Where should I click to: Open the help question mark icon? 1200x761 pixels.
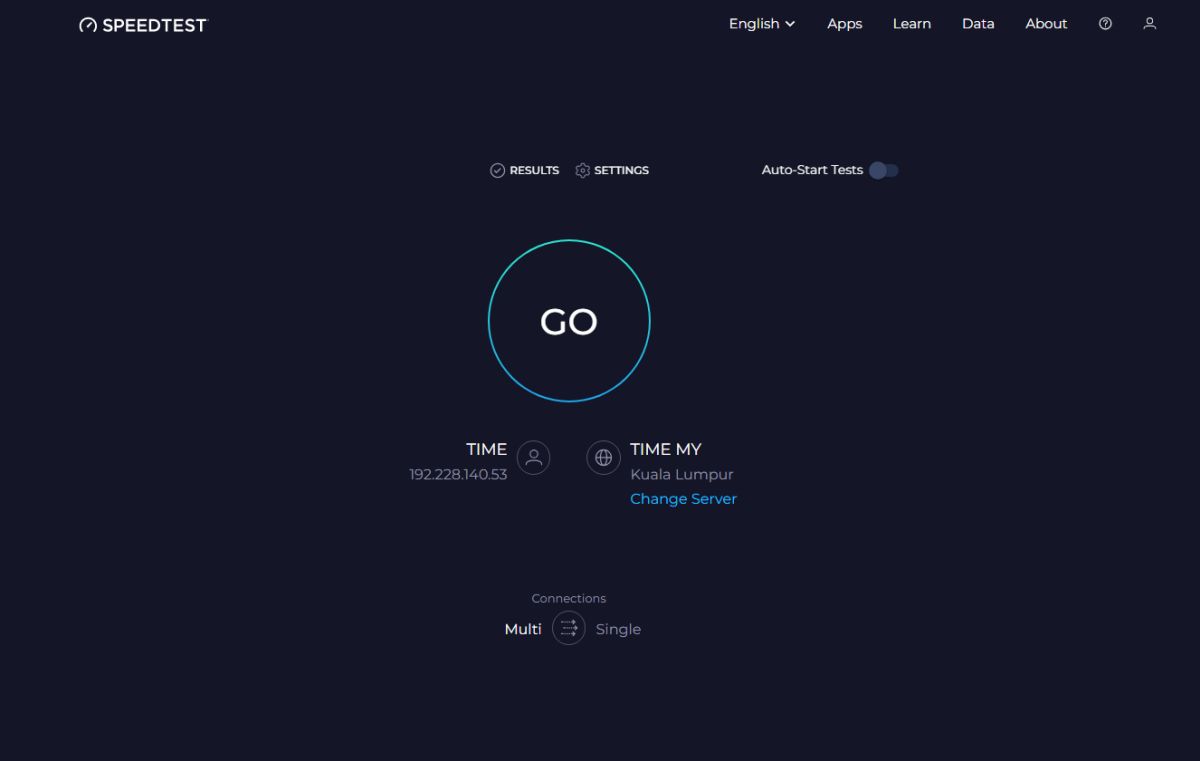[1104, 23]
